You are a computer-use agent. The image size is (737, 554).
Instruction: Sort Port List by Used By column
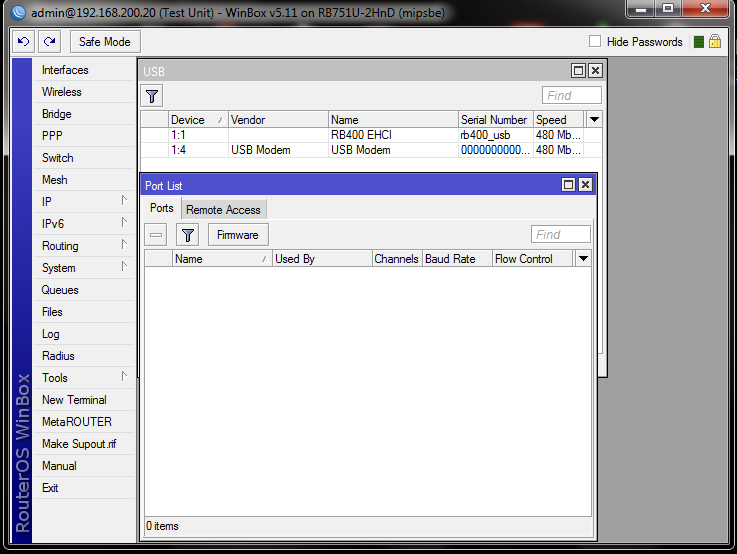click(322, 259)
